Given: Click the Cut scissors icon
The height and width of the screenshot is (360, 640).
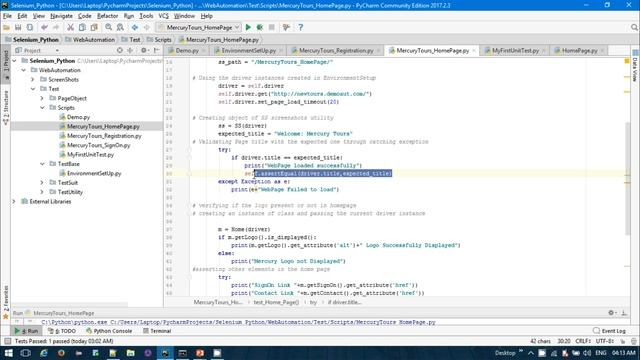Looking at the screenshot, I should [x=70, y=27].
